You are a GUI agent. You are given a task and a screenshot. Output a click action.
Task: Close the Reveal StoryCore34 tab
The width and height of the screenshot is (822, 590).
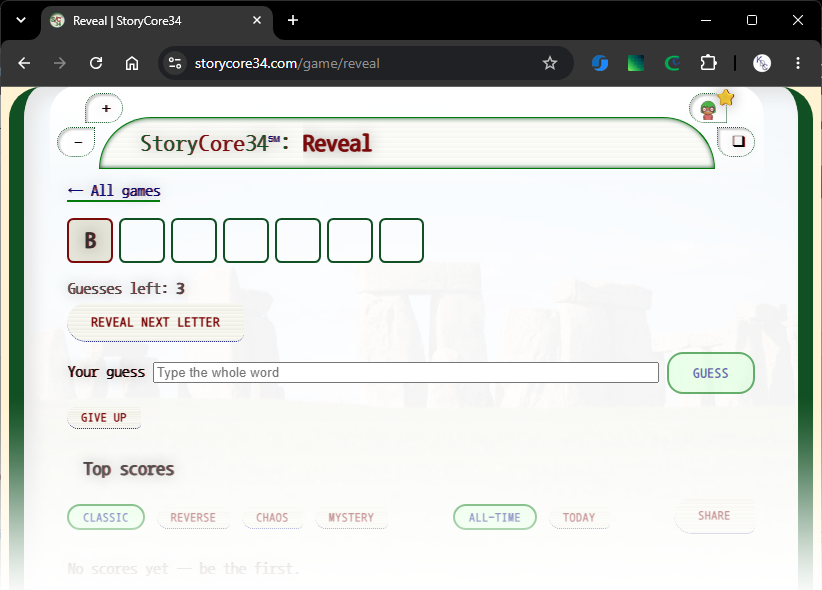coord(257,20)
